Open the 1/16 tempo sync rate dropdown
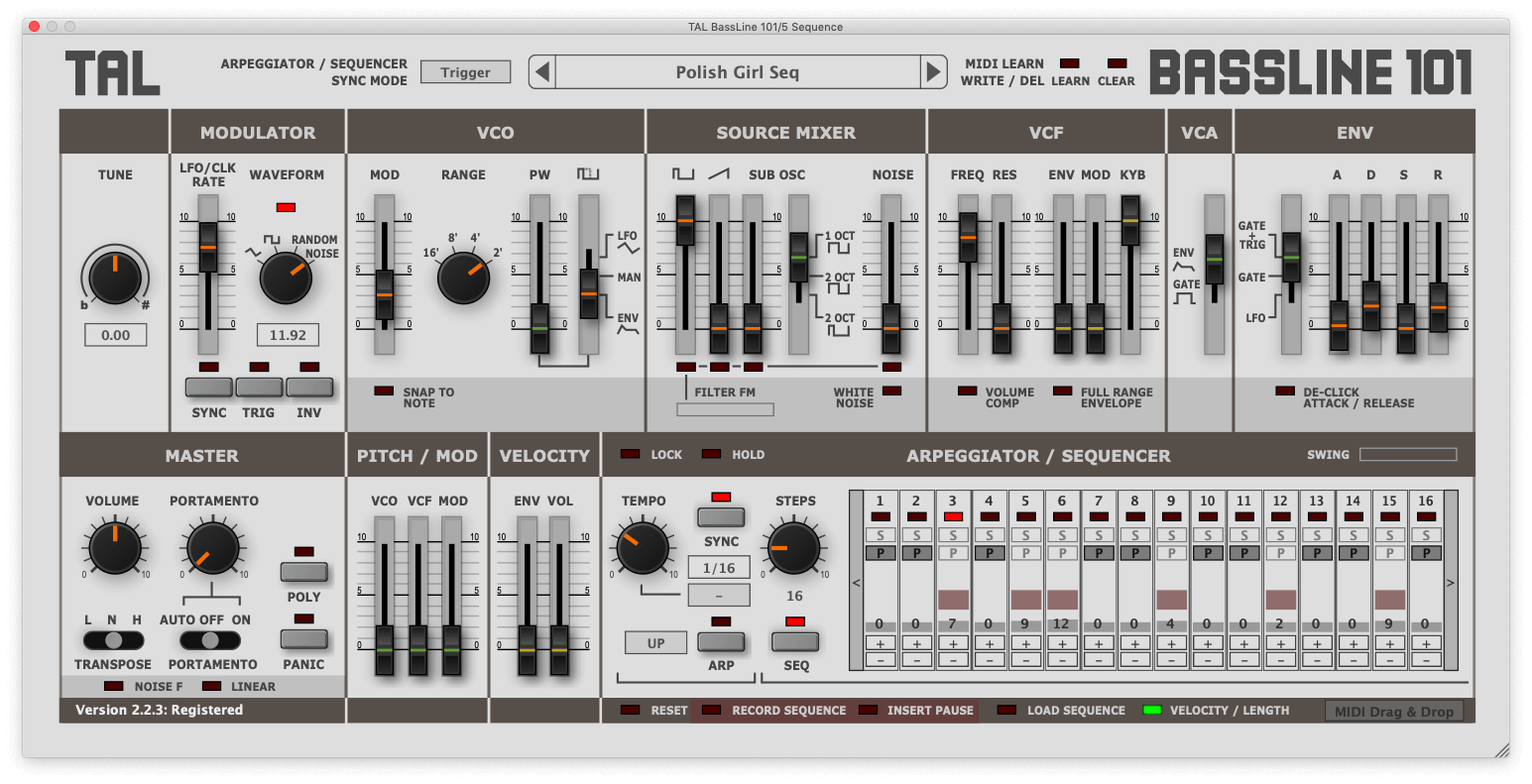Screen dimensions: 1532x784 pos(719,568)
